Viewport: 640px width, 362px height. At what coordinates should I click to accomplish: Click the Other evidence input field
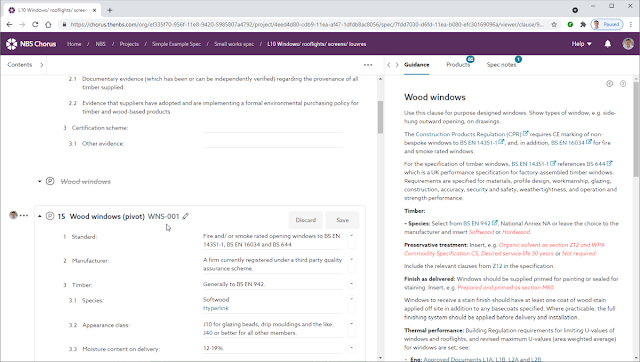273,143
